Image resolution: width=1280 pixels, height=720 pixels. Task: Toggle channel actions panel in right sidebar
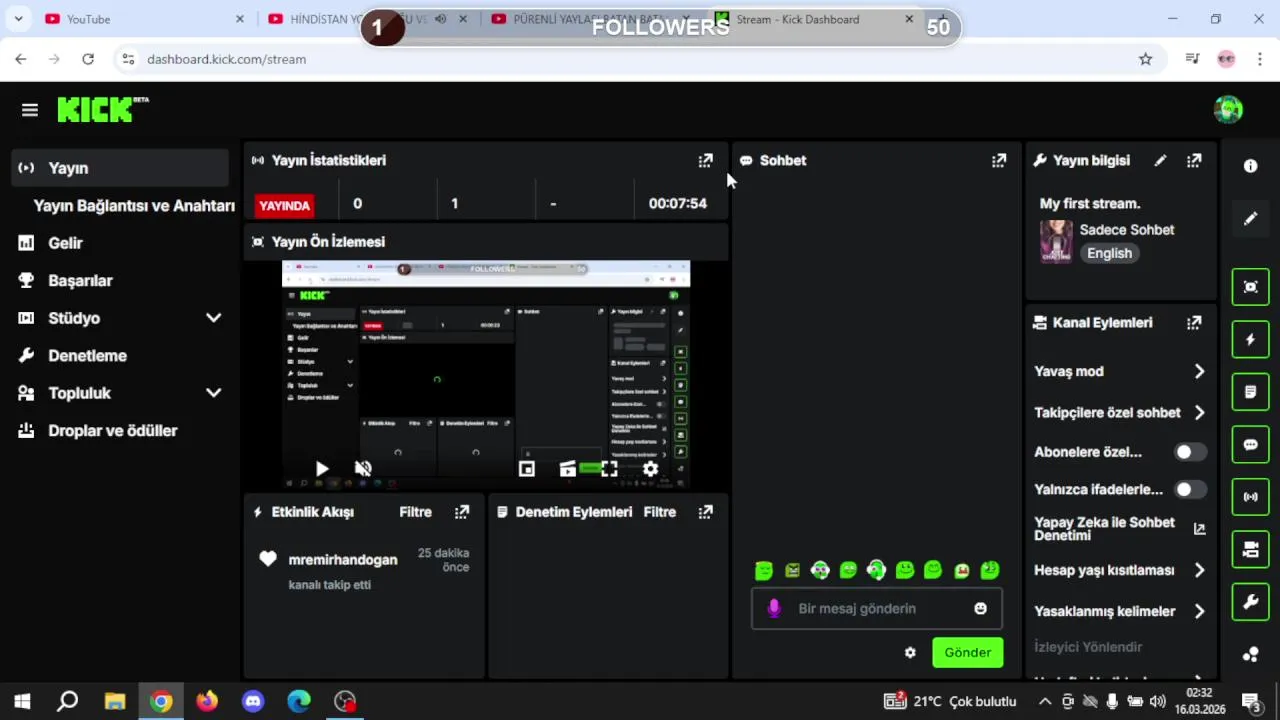(1250, 549)
